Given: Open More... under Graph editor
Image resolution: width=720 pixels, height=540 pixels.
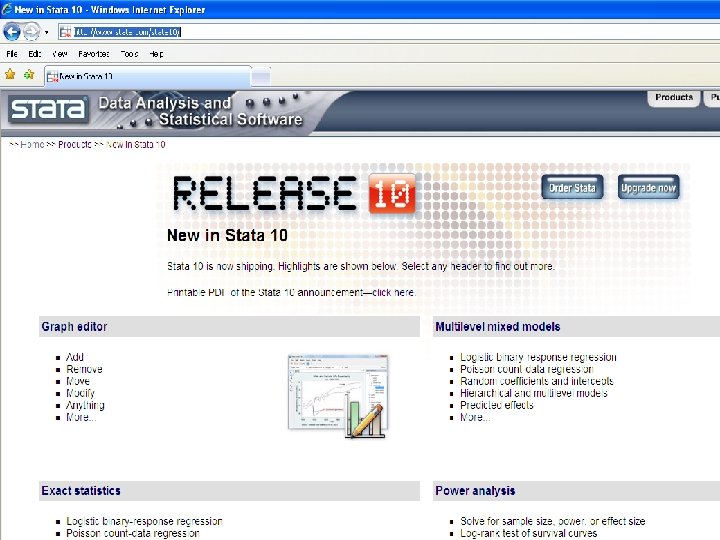Looking at the screenshot, I should 81,417.
